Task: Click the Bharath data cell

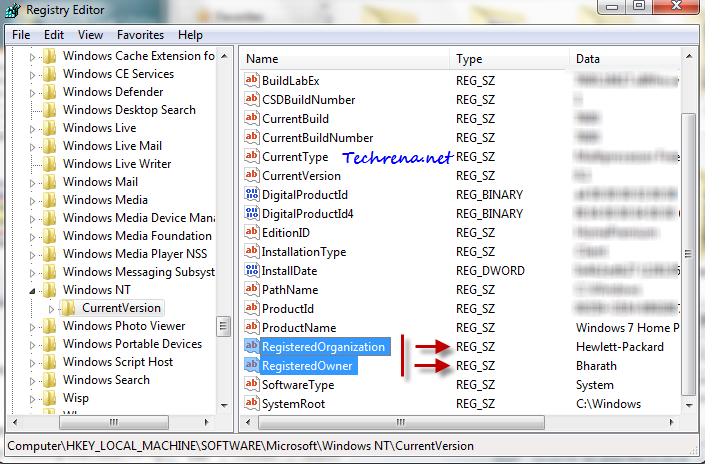Action: pos(596,366)
